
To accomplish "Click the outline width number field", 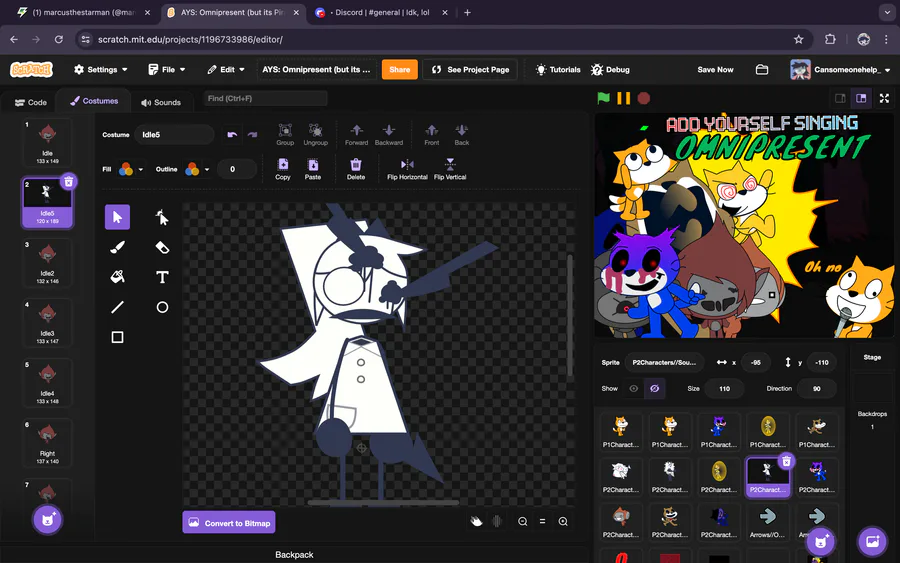I will click(x=237, y=169).
